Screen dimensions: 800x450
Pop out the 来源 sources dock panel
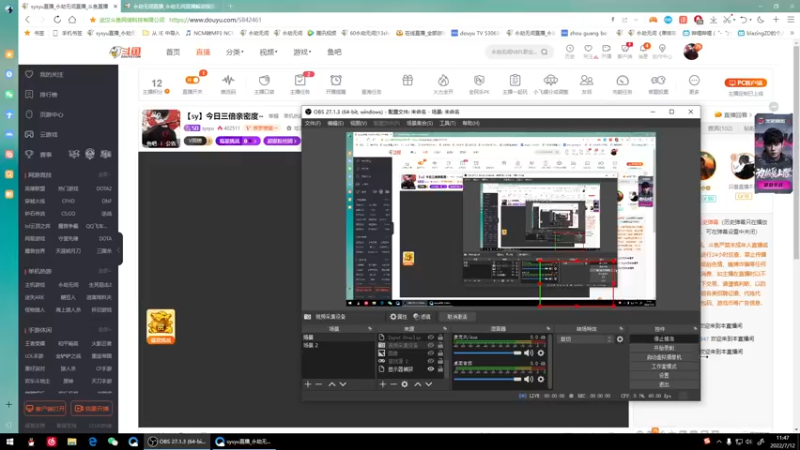[x=445, y=329]
